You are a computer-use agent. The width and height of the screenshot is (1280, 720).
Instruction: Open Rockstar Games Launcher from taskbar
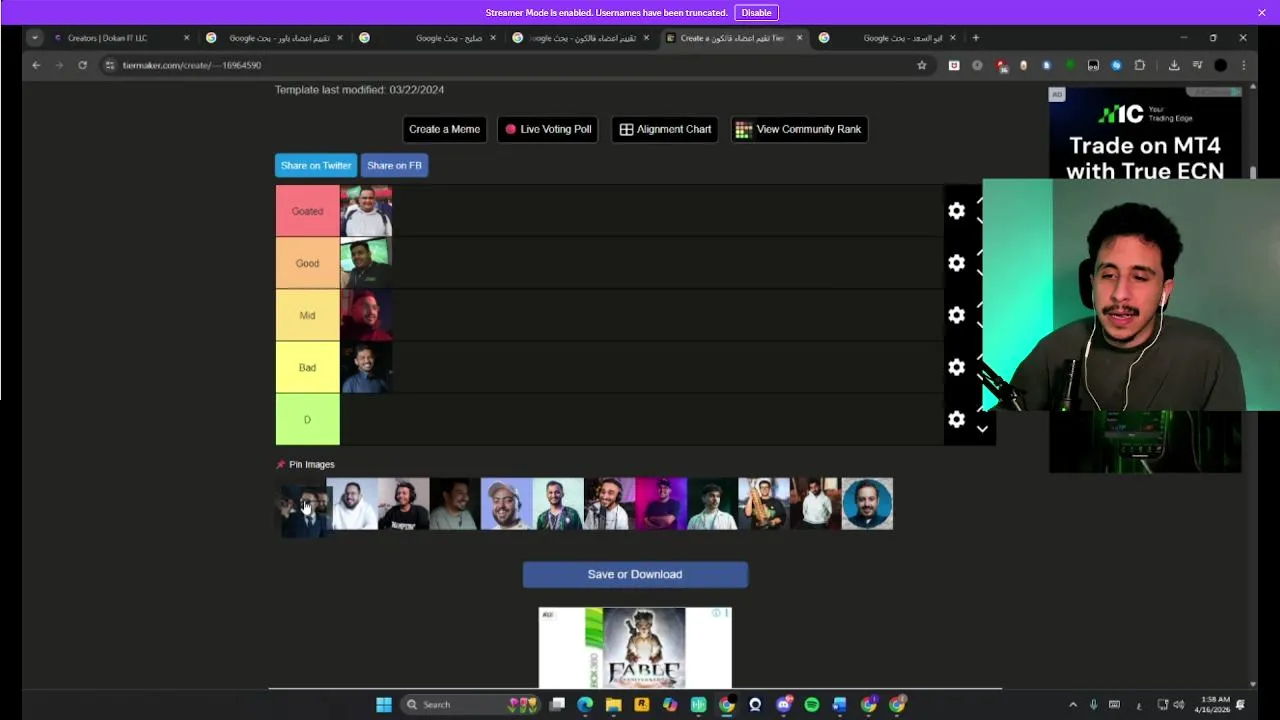click(641, 705)
